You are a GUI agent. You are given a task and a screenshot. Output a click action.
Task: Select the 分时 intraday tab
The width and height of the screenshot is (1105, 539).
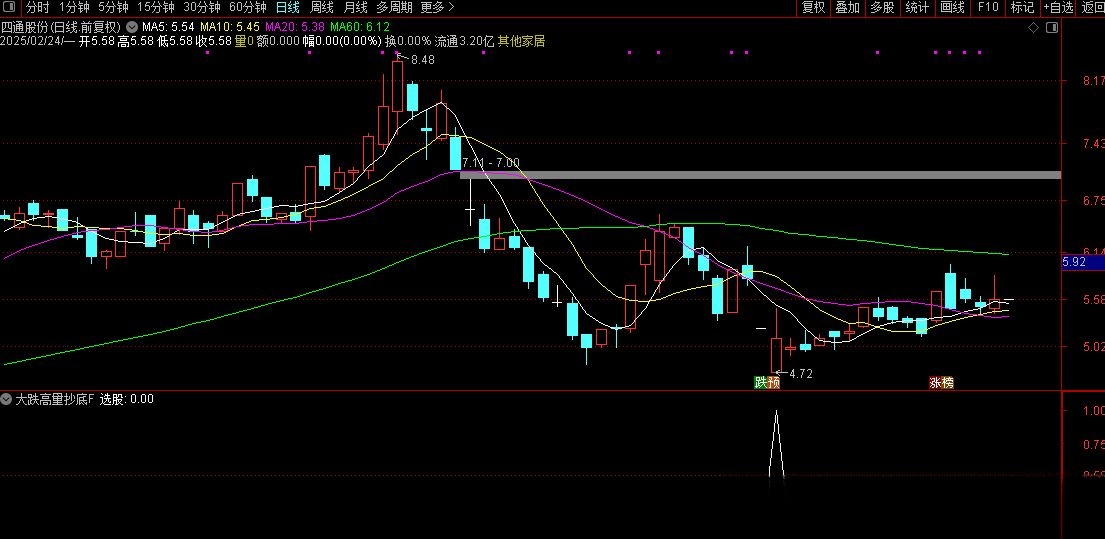(x=37, y=7)
